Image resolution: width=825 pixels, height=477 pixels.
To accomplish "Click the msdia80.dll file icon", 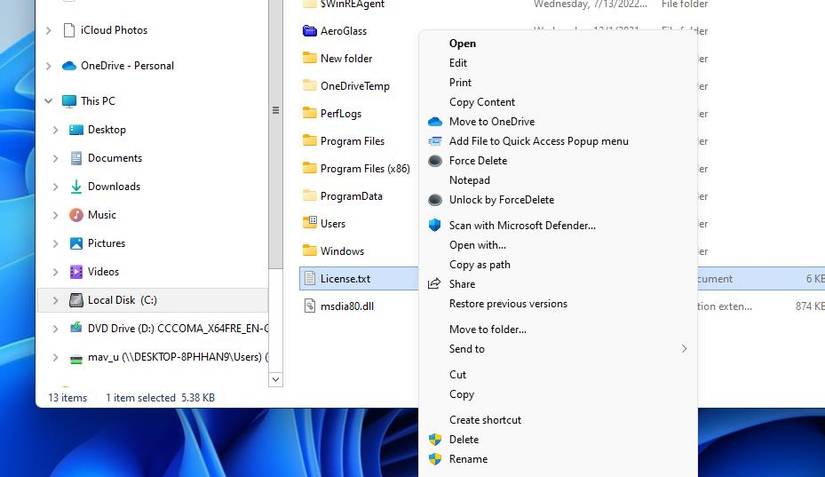I will 310,306.
